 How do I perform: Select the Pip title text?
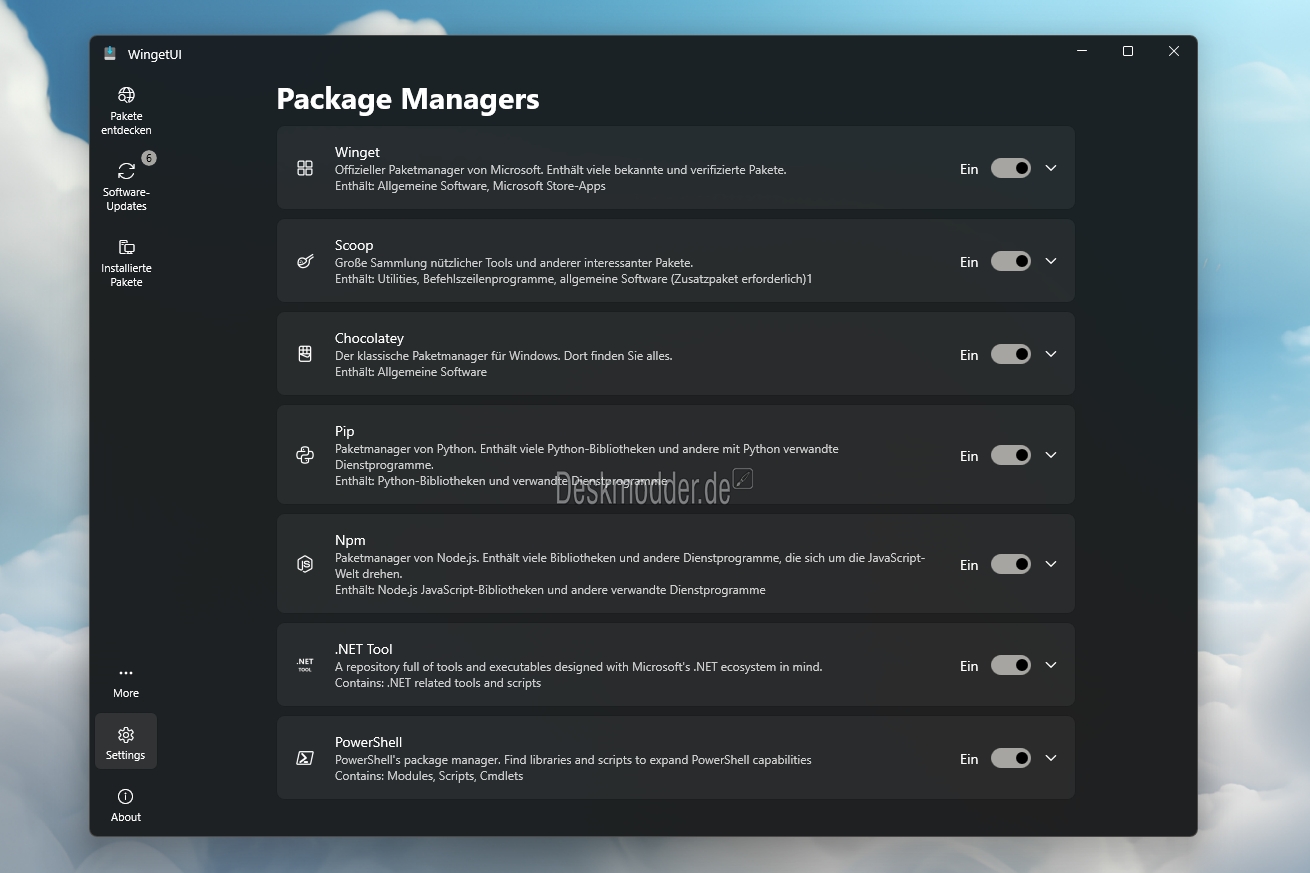pyautogui.click(x=345, y=431)
